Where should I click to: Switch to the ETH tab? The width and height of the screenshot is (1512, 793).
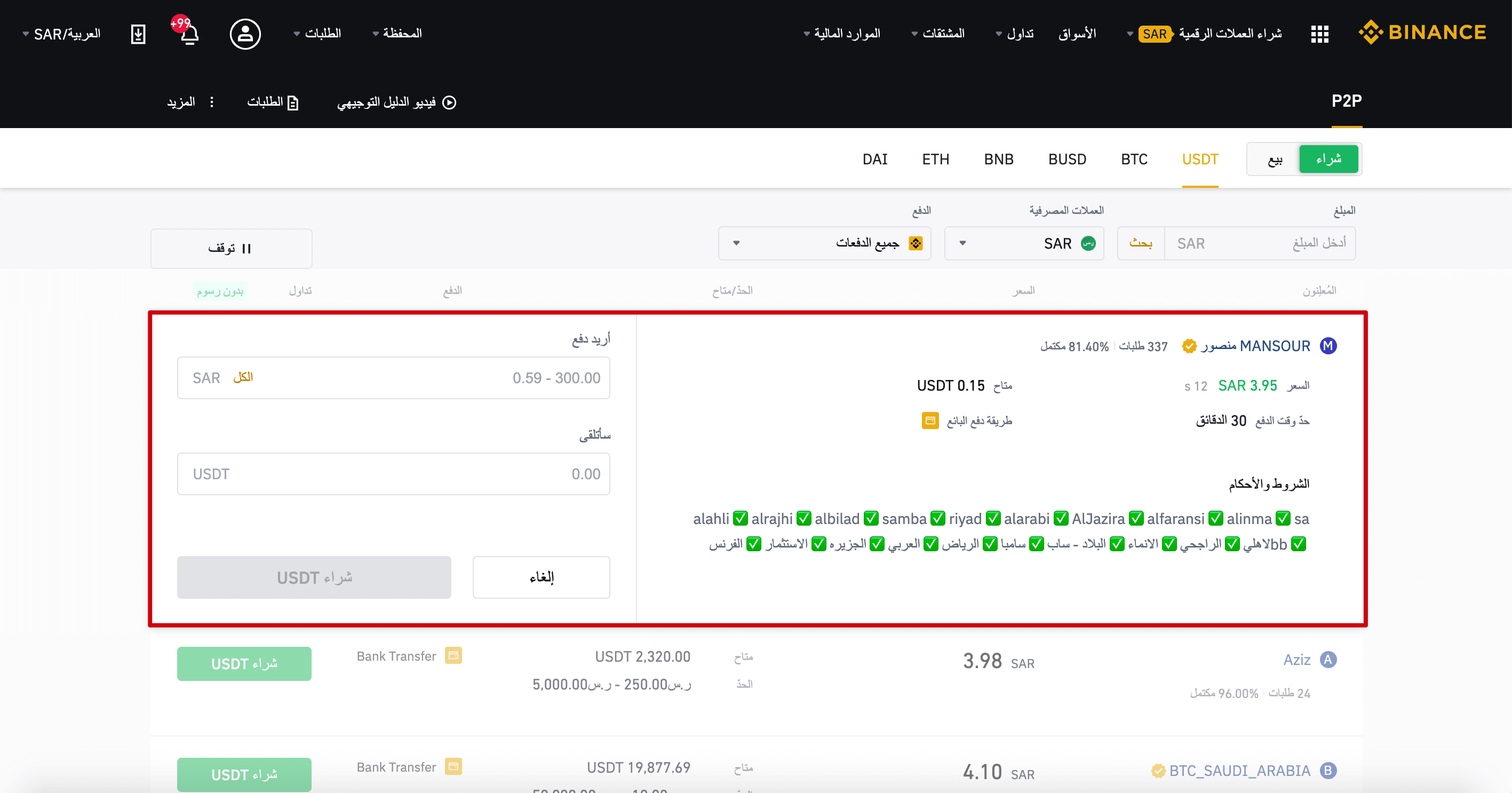(x=936, y=159)
